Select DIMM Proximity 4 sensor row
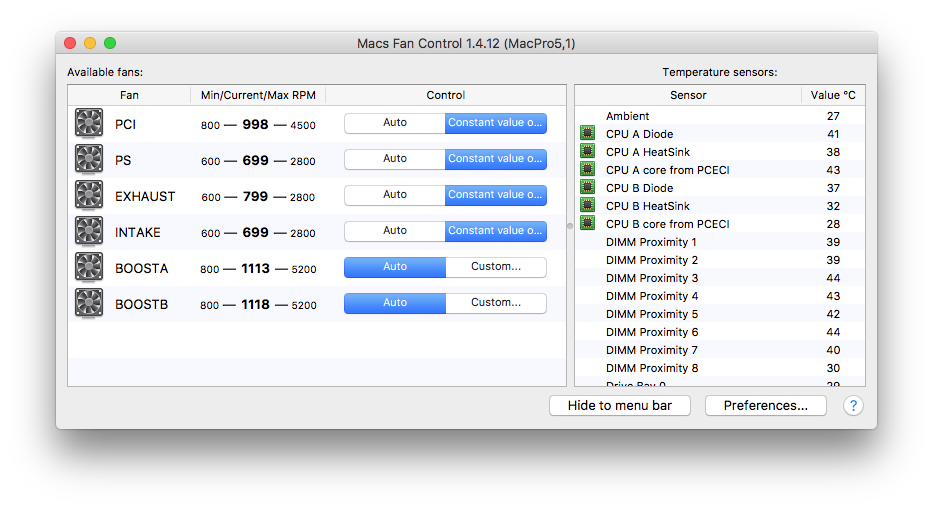Screen dimensions: 933x509 coord(720,296)
